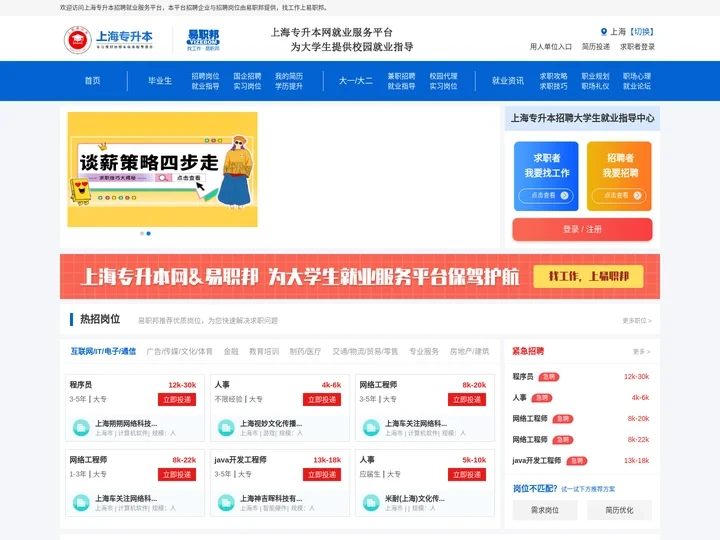Click 点击查看 on the 求职者 card
The width and height of the screenshot is (720, 540).
point(546,196)
